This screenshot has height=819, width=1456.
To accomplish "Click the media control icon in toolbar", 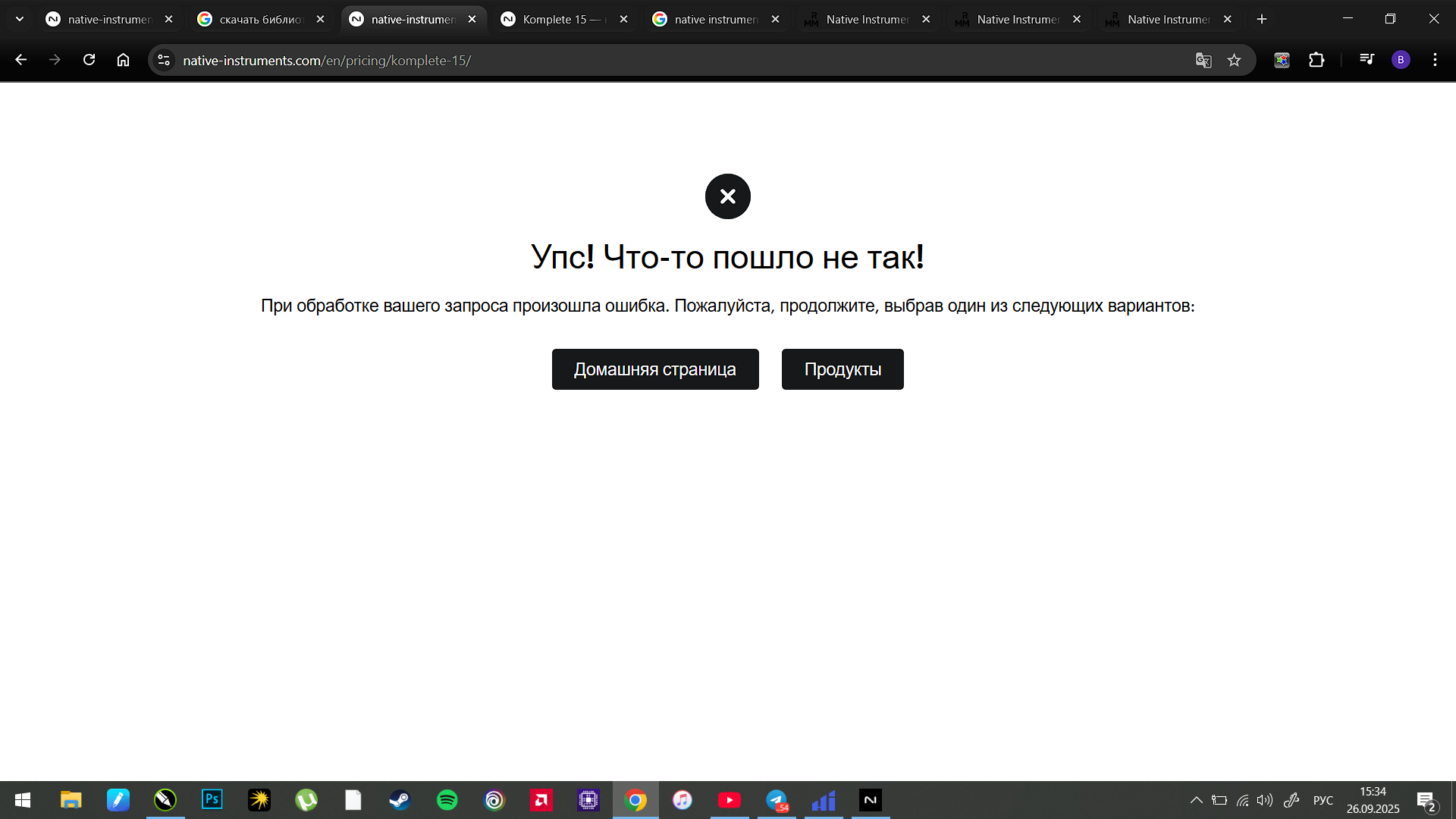I will (x=1367, y=60).
